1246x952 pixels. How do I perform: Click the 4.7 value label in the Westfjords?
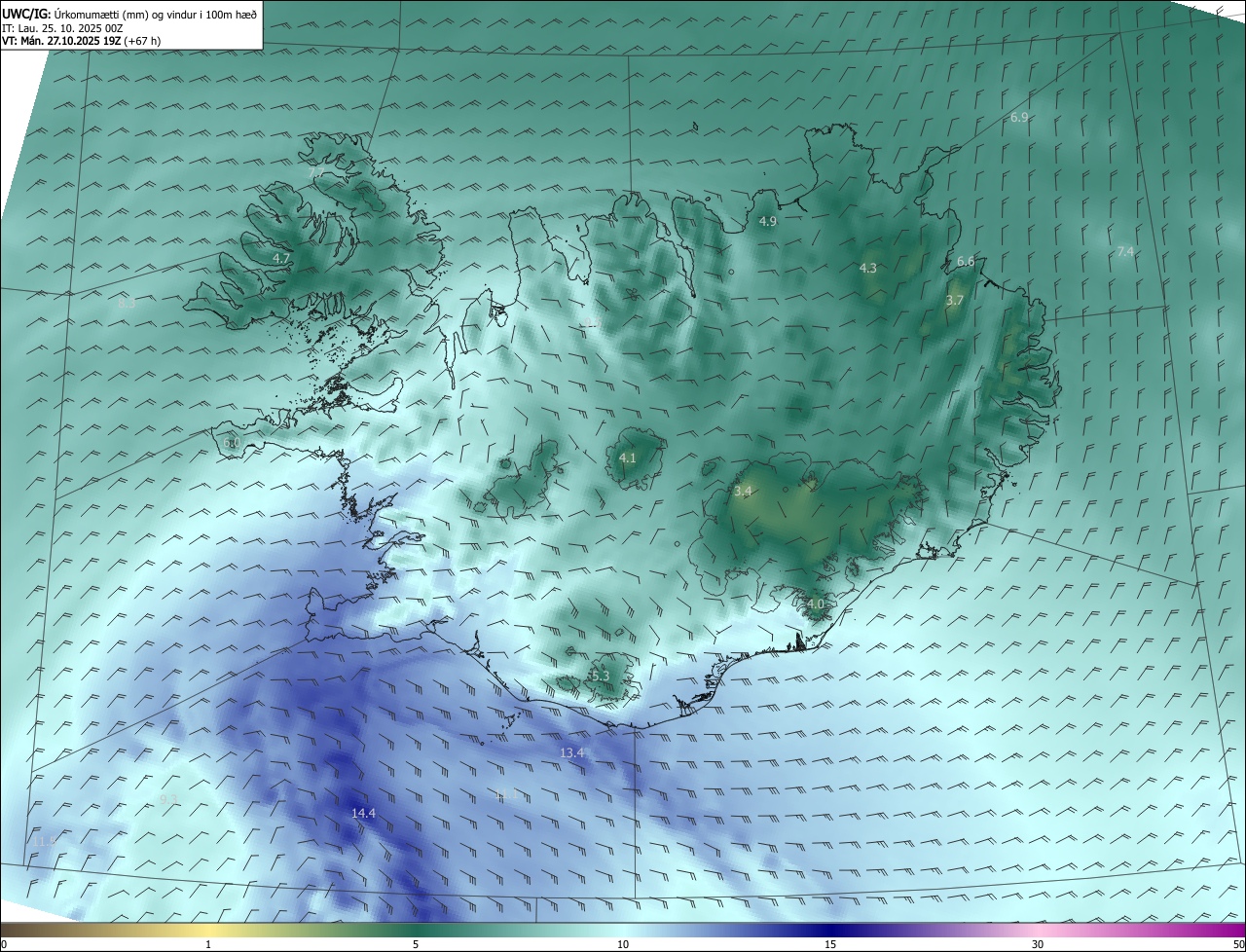click(x=280, y=259)
